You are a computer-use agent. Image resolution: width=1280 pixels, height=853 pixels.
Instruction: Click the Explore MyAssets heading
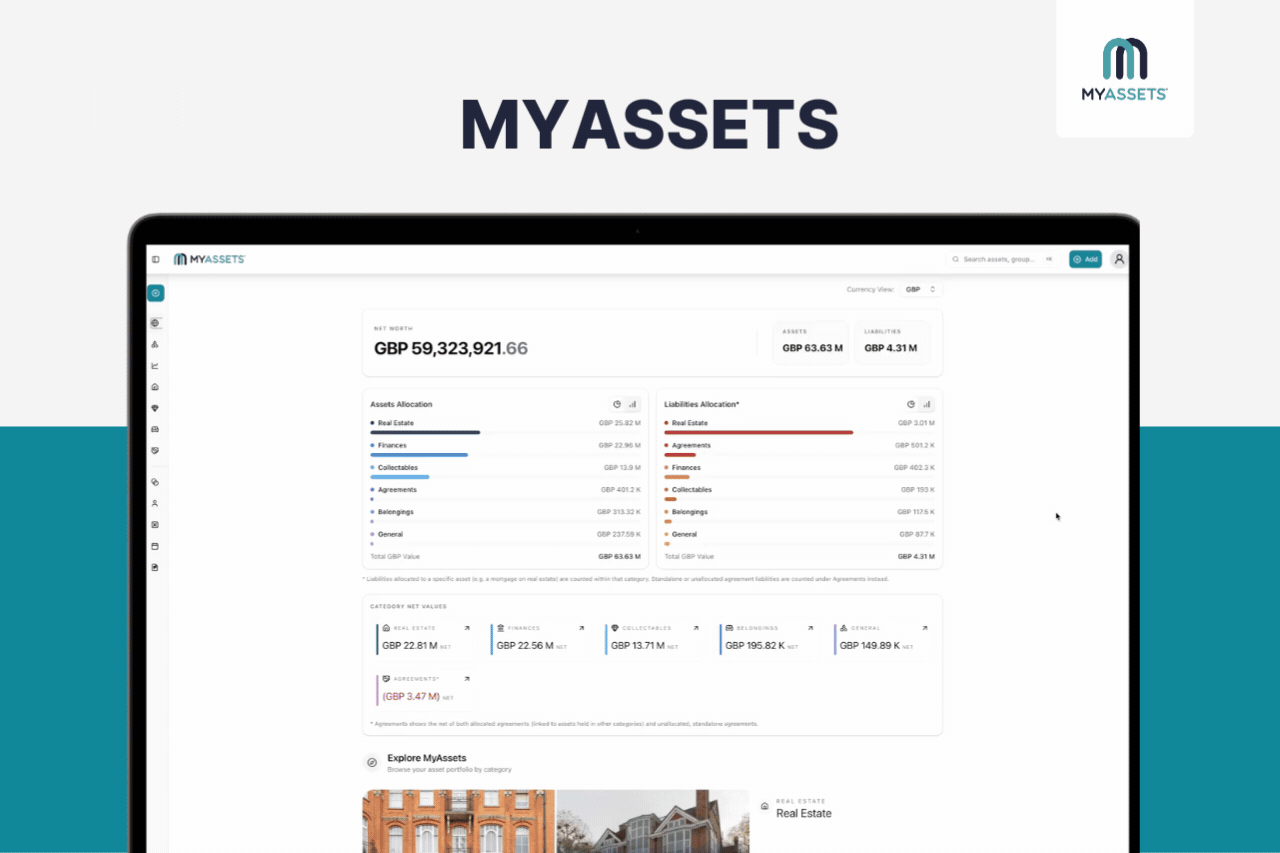click(x=427, y=758)
